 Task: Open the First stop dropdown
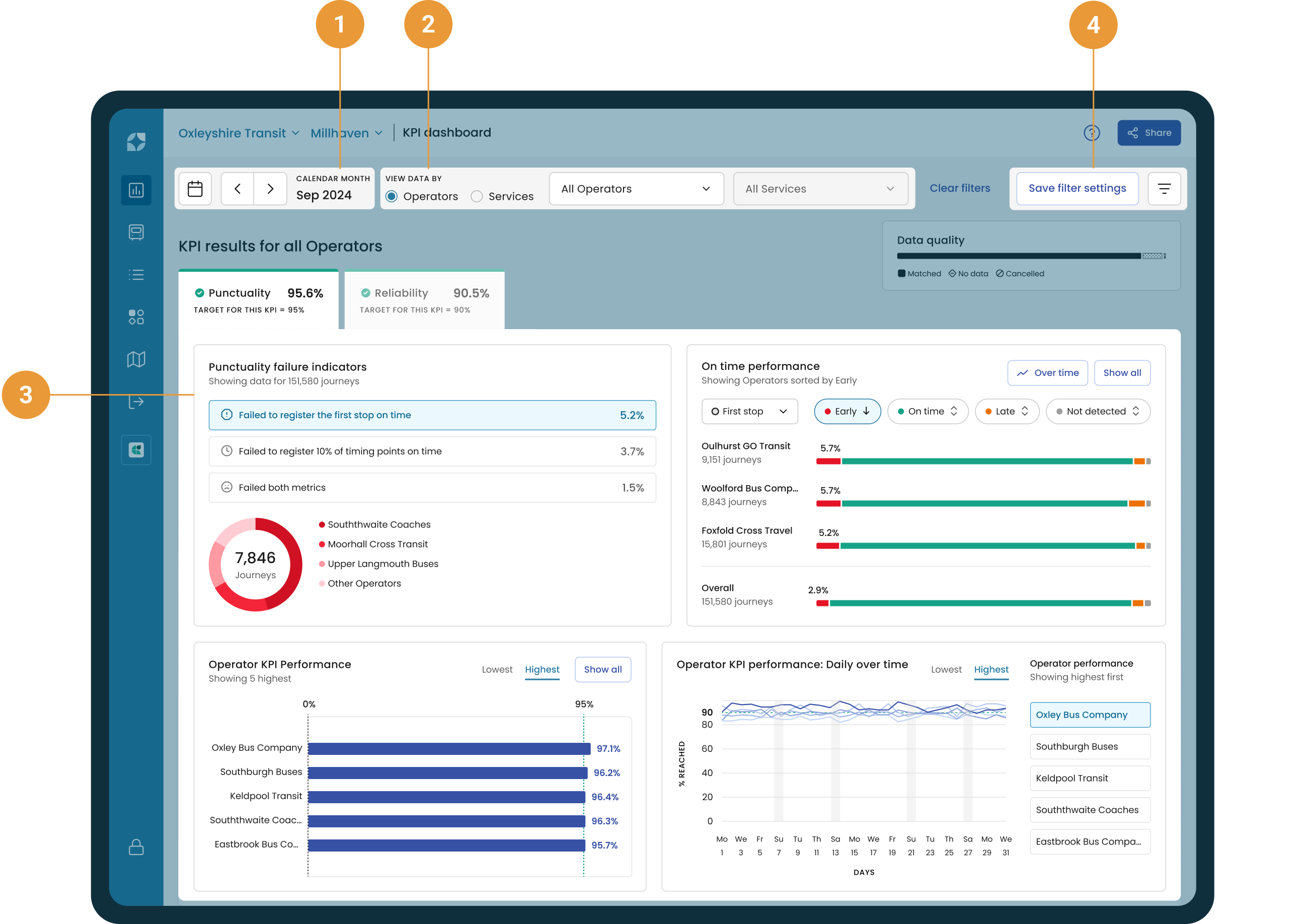click(749, 411)
